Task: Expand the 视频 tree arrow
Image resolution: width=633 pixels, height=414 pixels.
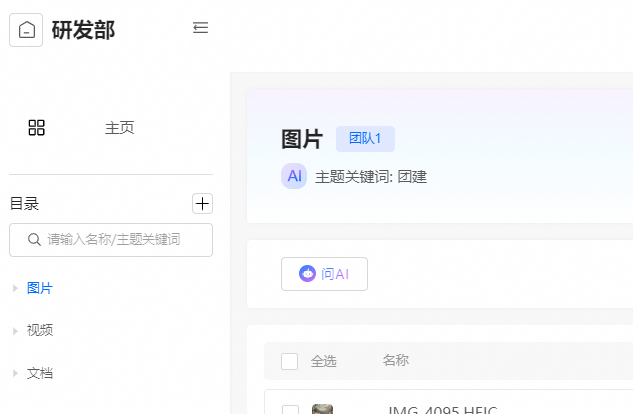Action: (15, 331)
